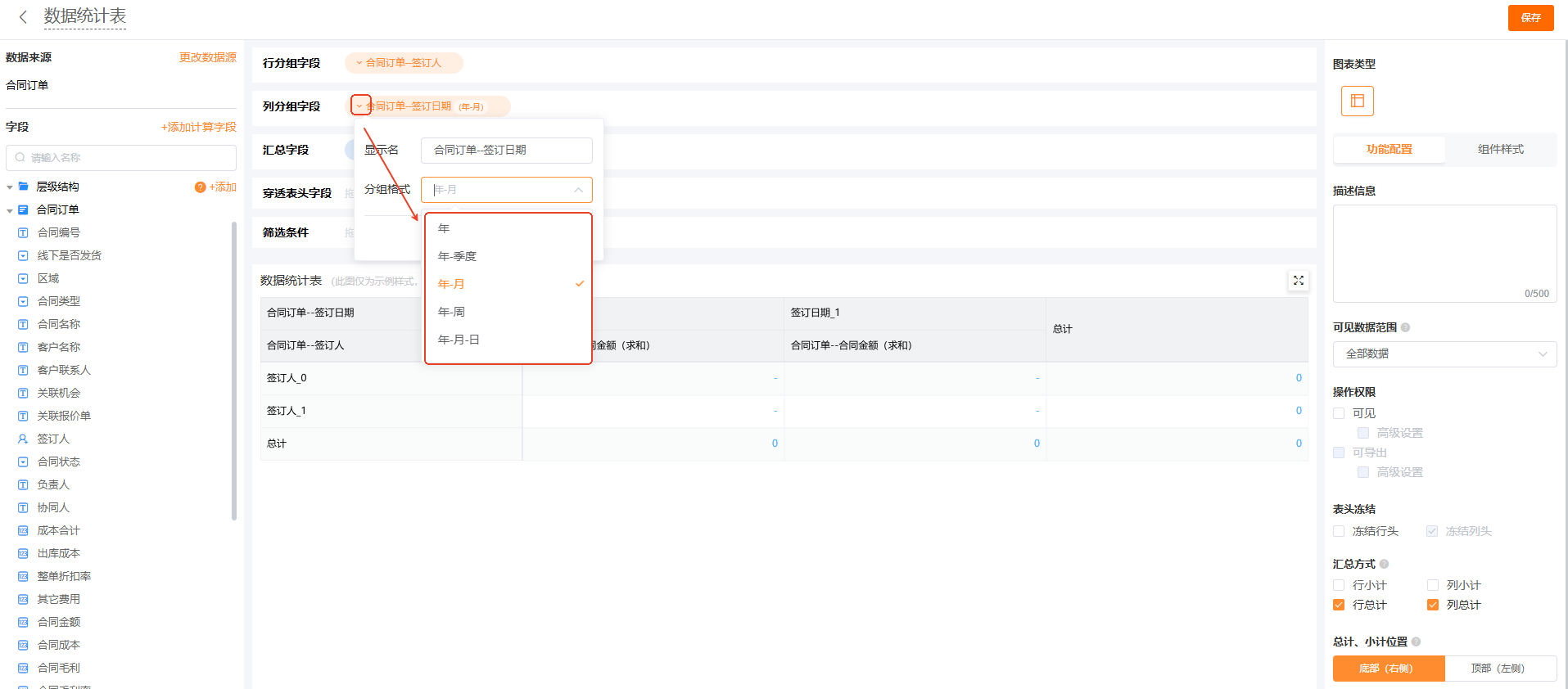Switch to the 组件样式 tab
Viewport: 1568px width, 689px height.
(x=1500, y=149)
